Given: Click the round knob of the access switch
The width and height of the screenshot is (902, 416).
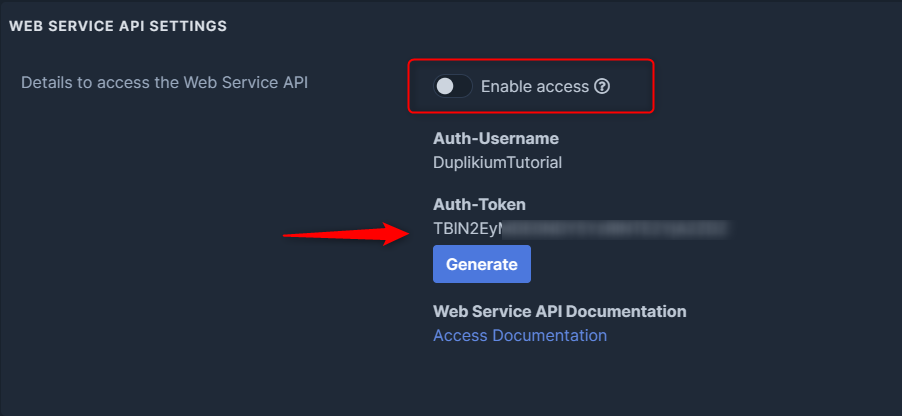Looking at the screenshot, I should (x=445, y=87).
